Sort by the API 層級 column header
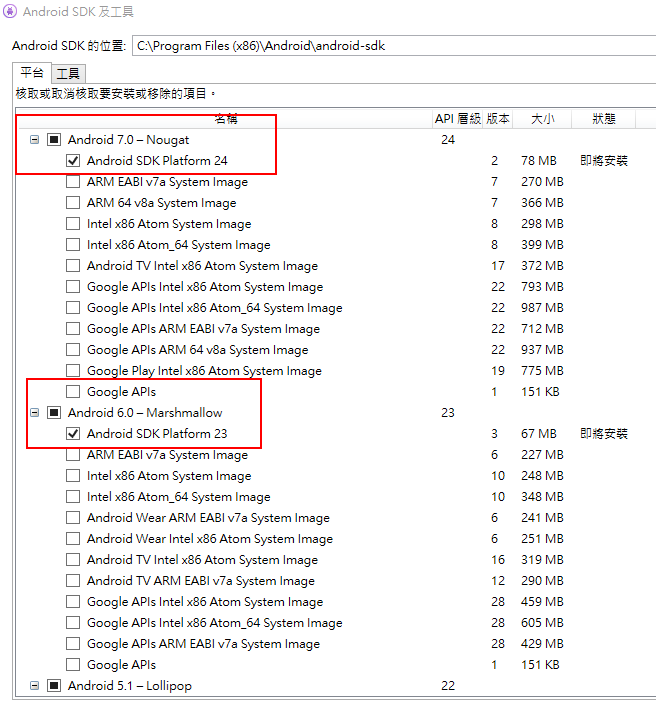656x707 pixels. [x=457, y=119]
